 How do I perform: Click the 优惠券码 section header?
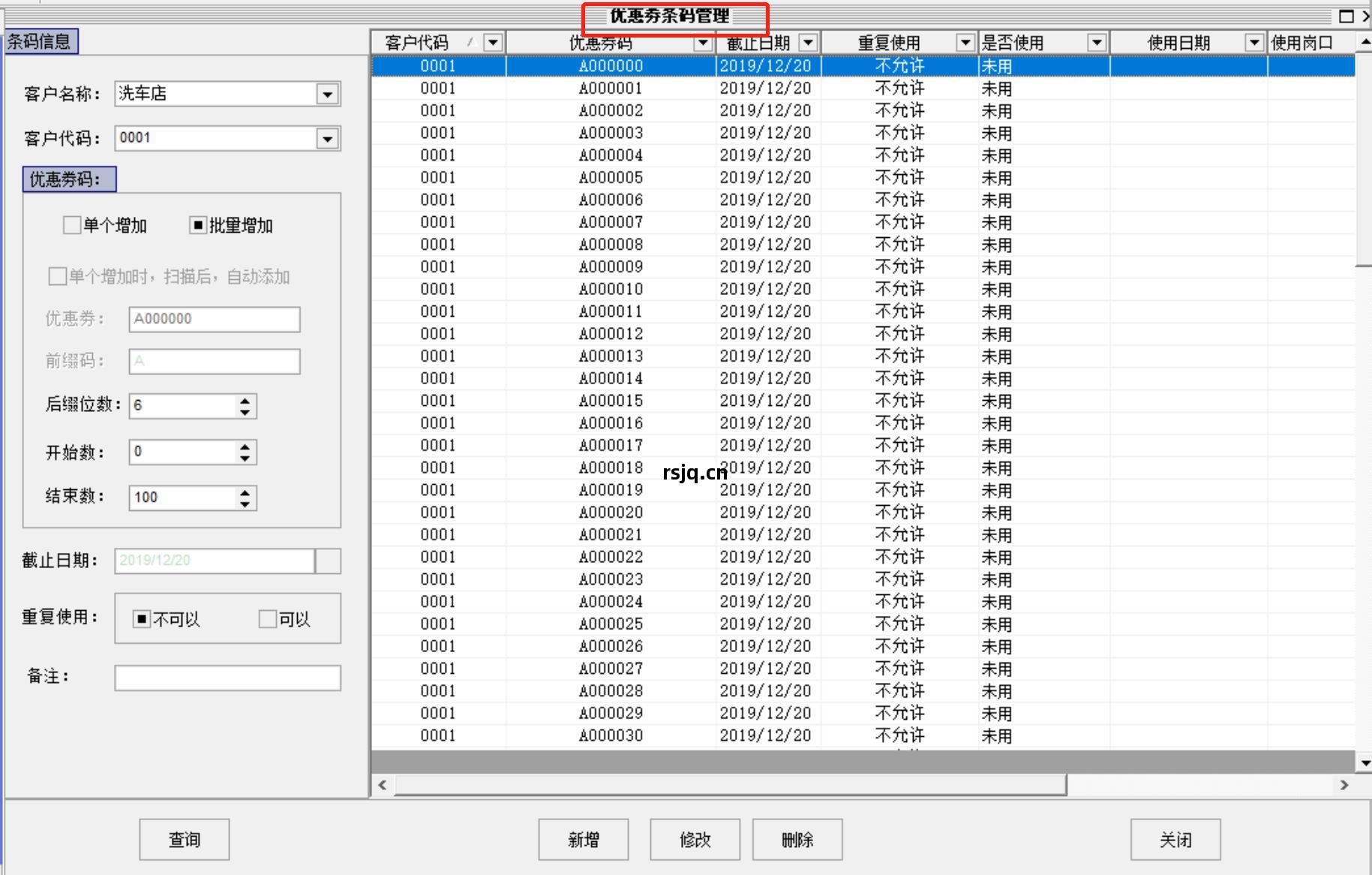click(69, 179)
